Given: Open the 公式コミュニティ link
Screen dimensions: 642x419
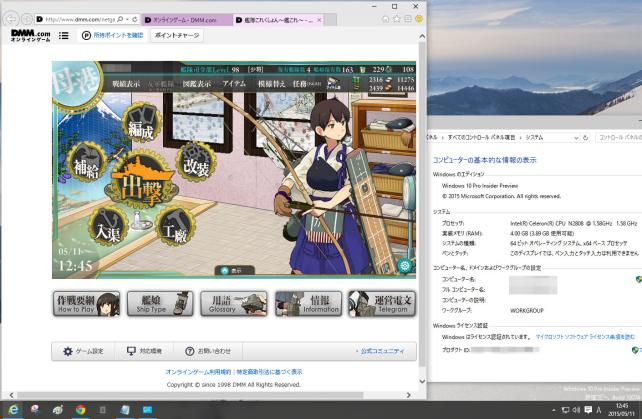Looking at the screenshot, I should (x=380, y=351).
